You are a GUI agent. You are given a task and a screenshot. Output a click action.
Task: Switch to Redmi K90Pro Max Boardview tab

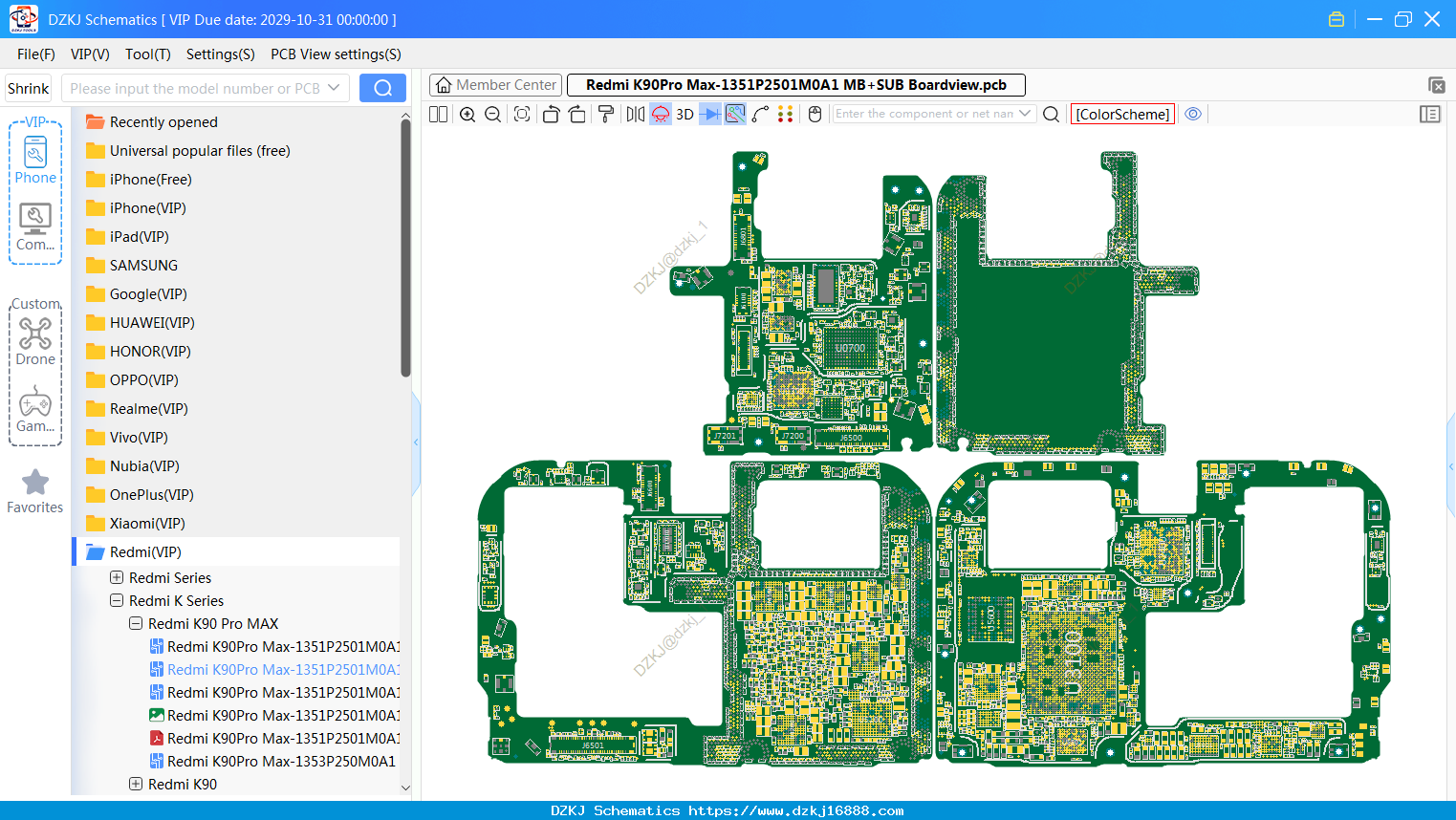coord(796,85)
